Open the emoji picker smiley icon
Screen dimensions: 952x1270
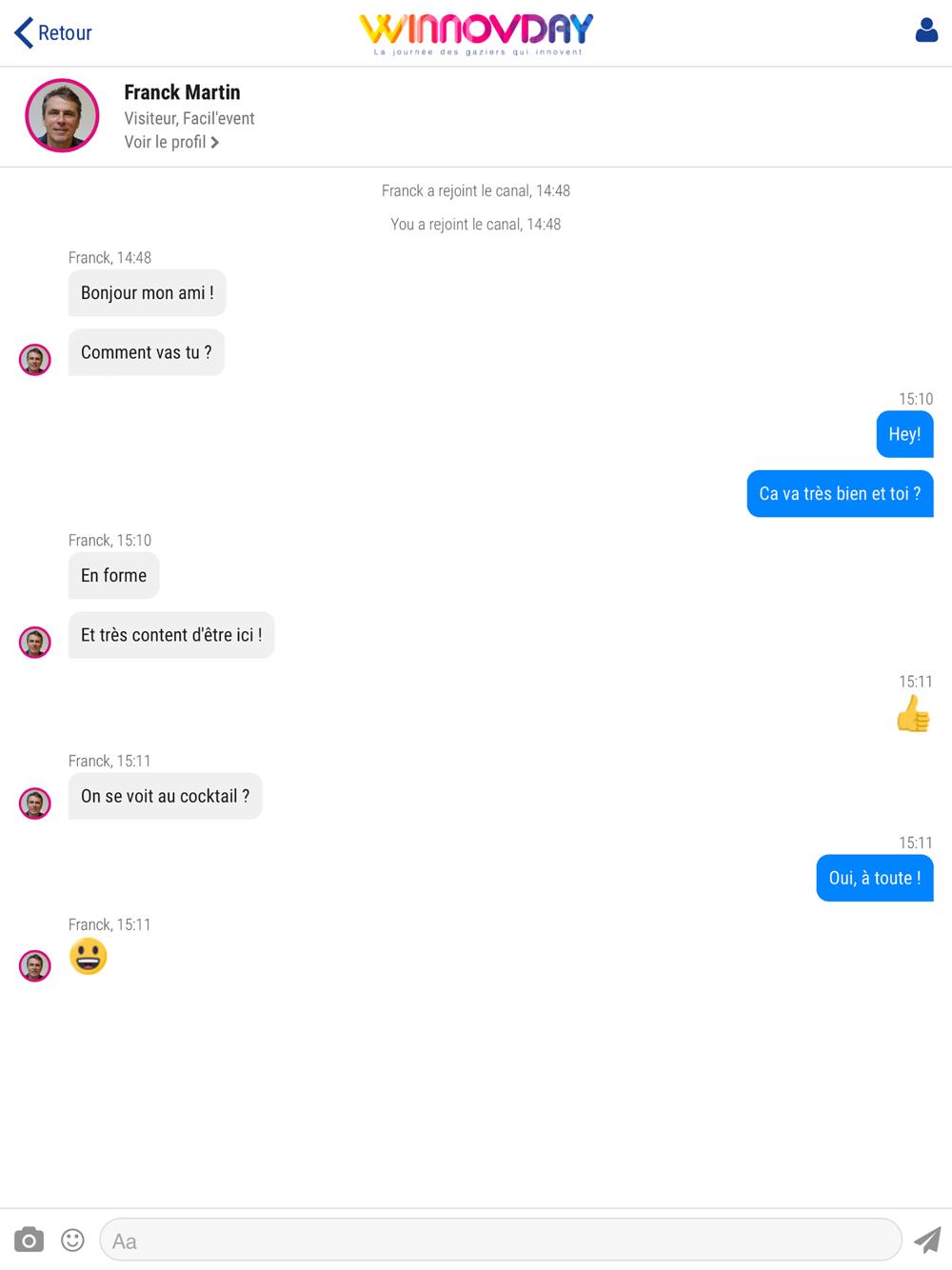(x=72, y=1240)
